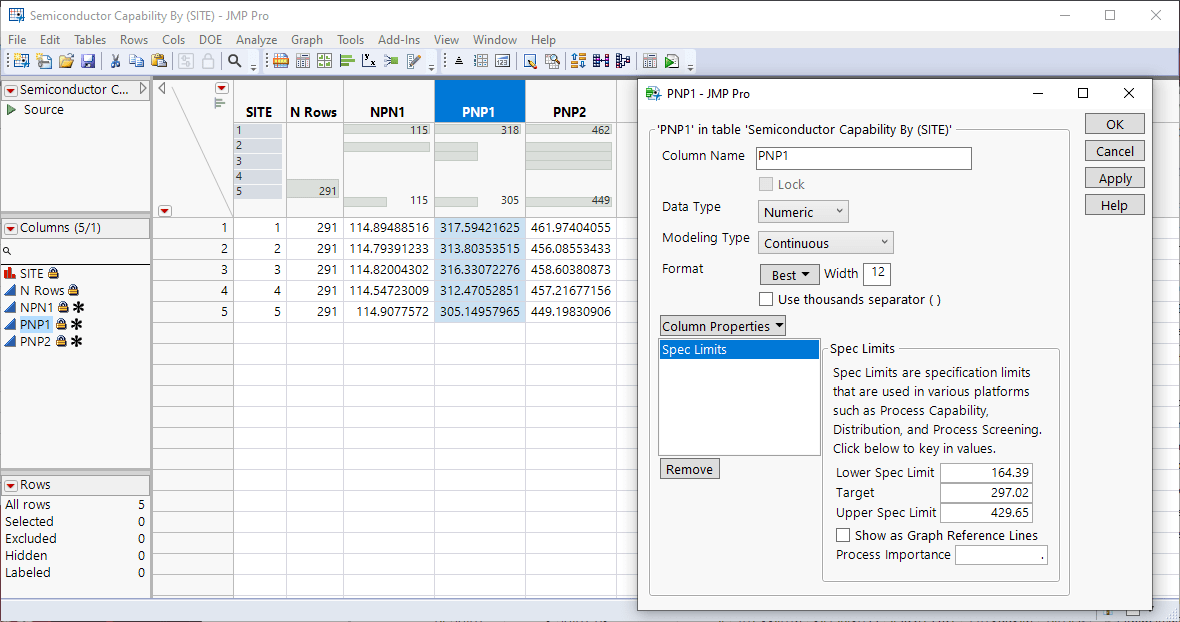Select the magnifier zoom tool in toolbar
This screenshot has height=622, width=1180.
tap(235, 60)
